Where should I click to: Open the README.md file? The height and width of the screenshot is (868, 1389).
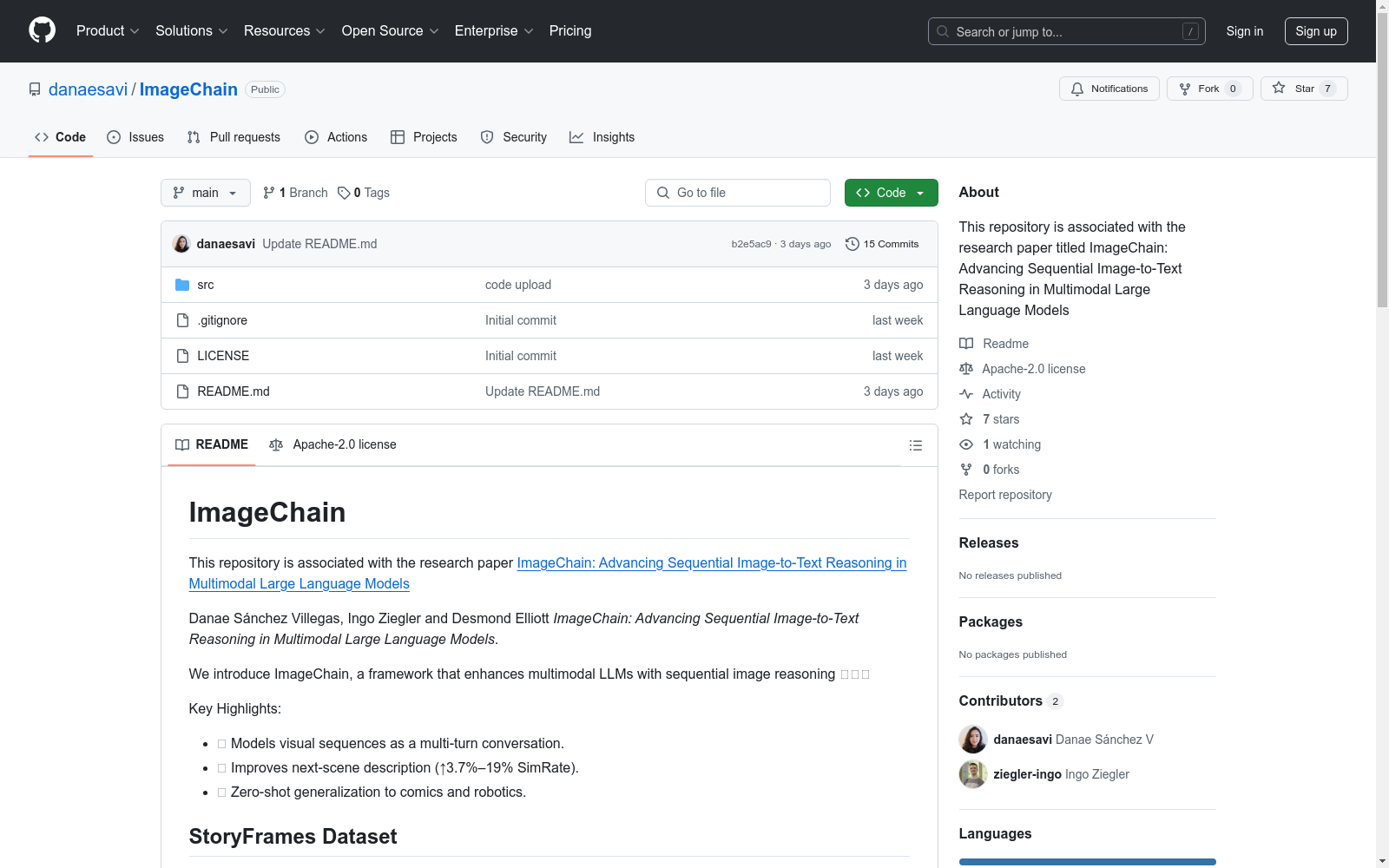point(234,391)
